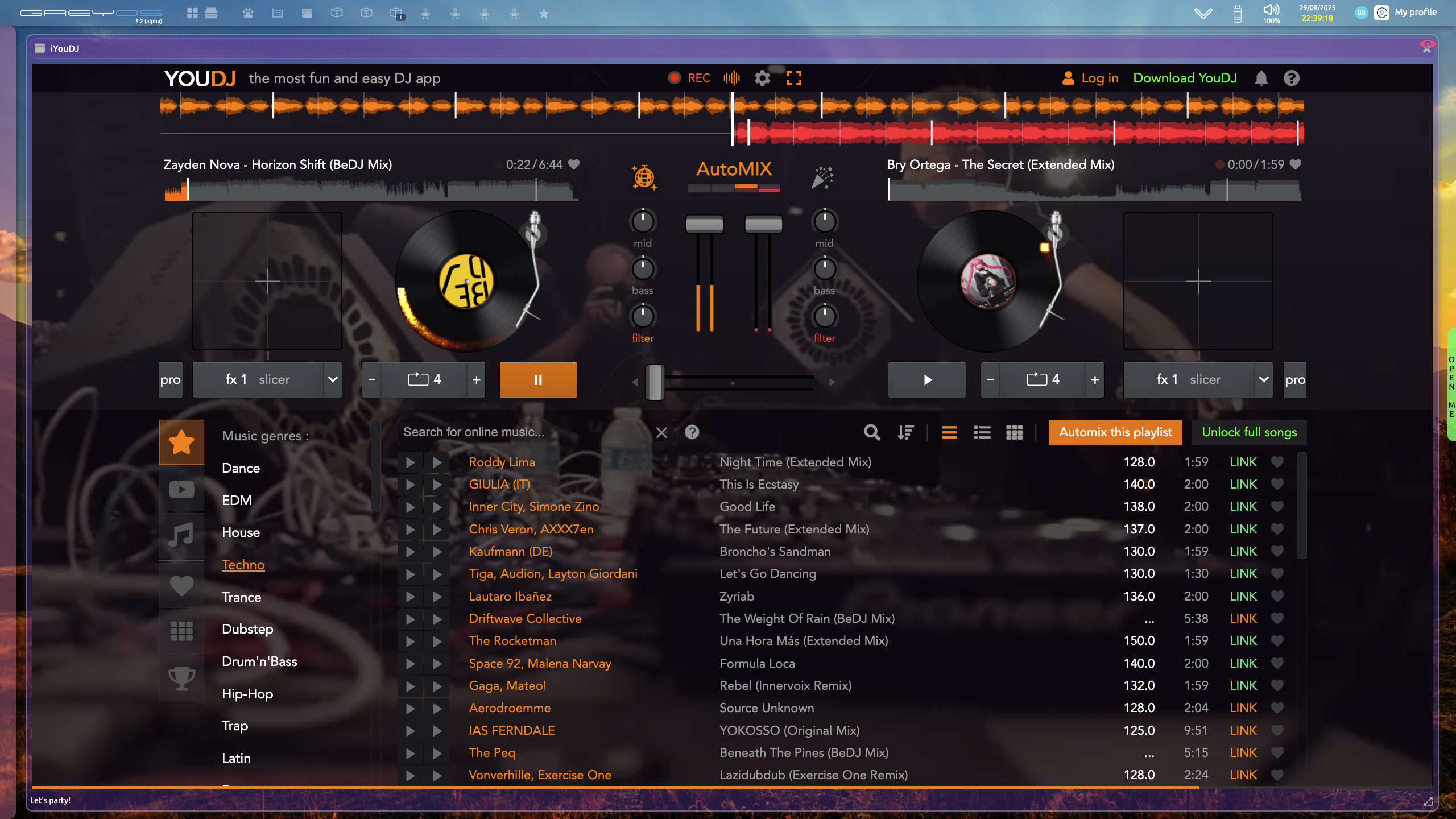This screenshot has height=819, width=1456.
Task: Select the trophy icon in the sidebar
Action: point(181,677)
